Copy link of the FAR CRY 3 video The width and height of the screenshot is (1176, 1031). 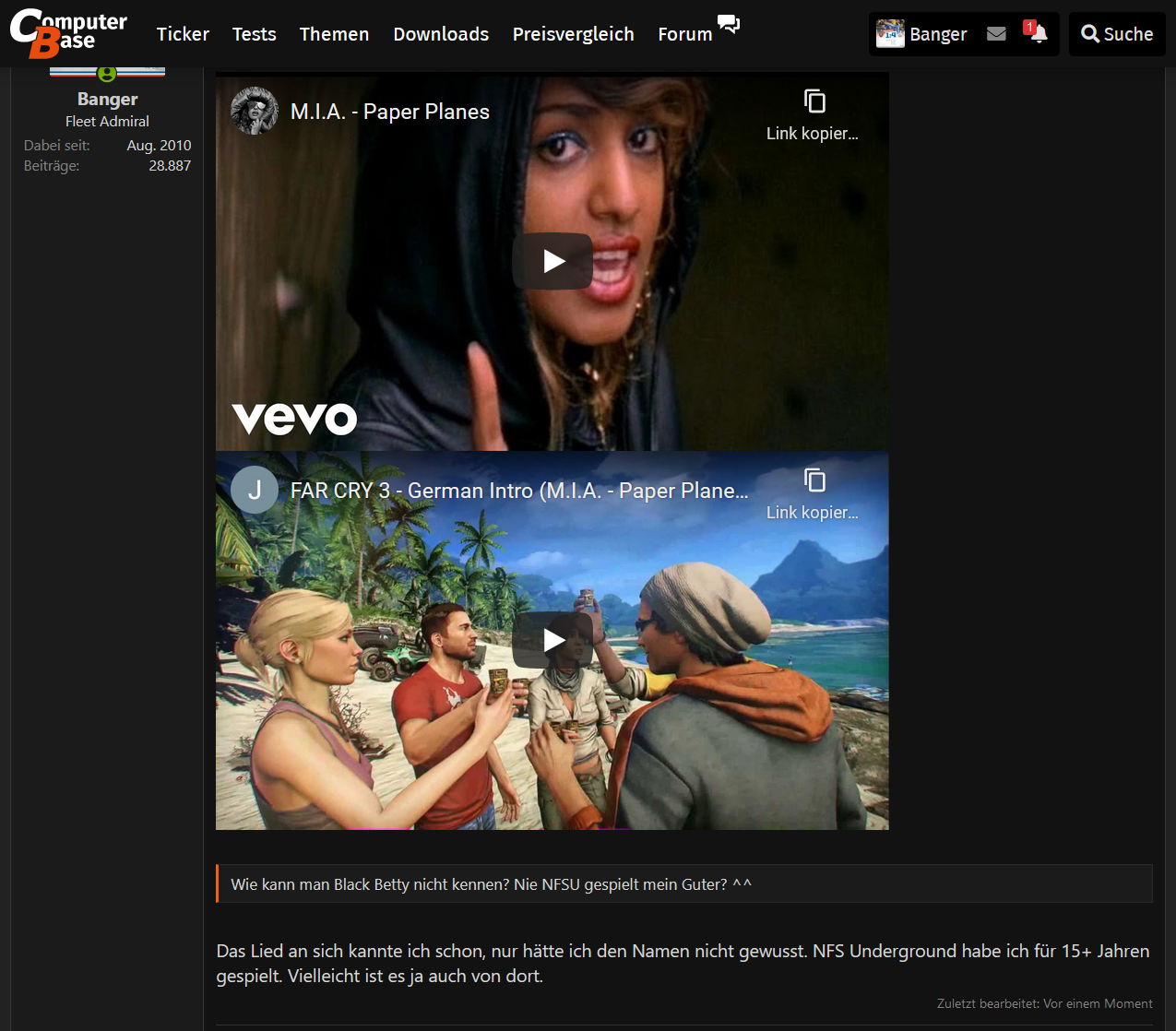(813, 493)
